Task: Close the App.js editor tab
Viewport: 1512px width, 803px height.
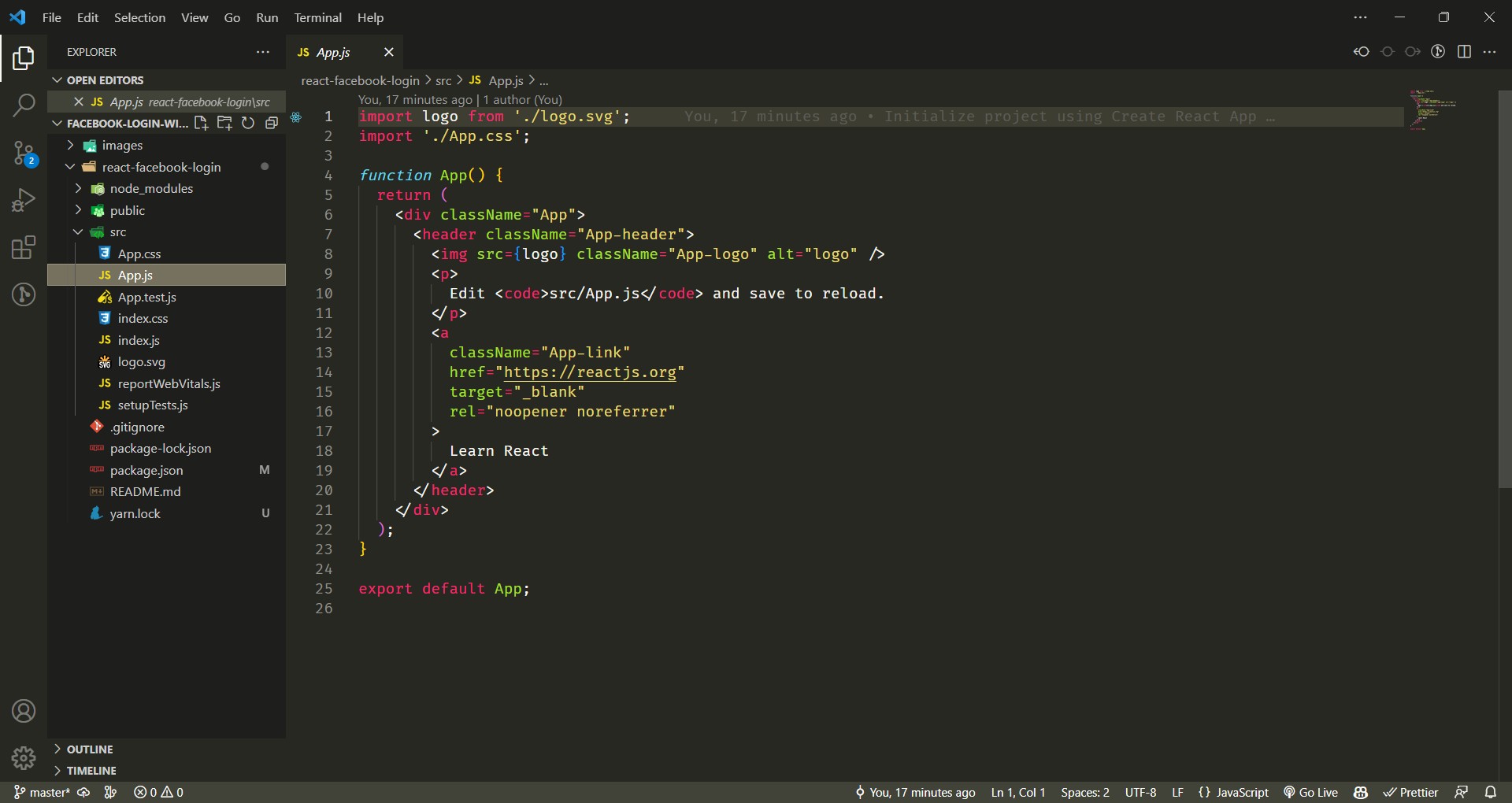Action: 388,52
